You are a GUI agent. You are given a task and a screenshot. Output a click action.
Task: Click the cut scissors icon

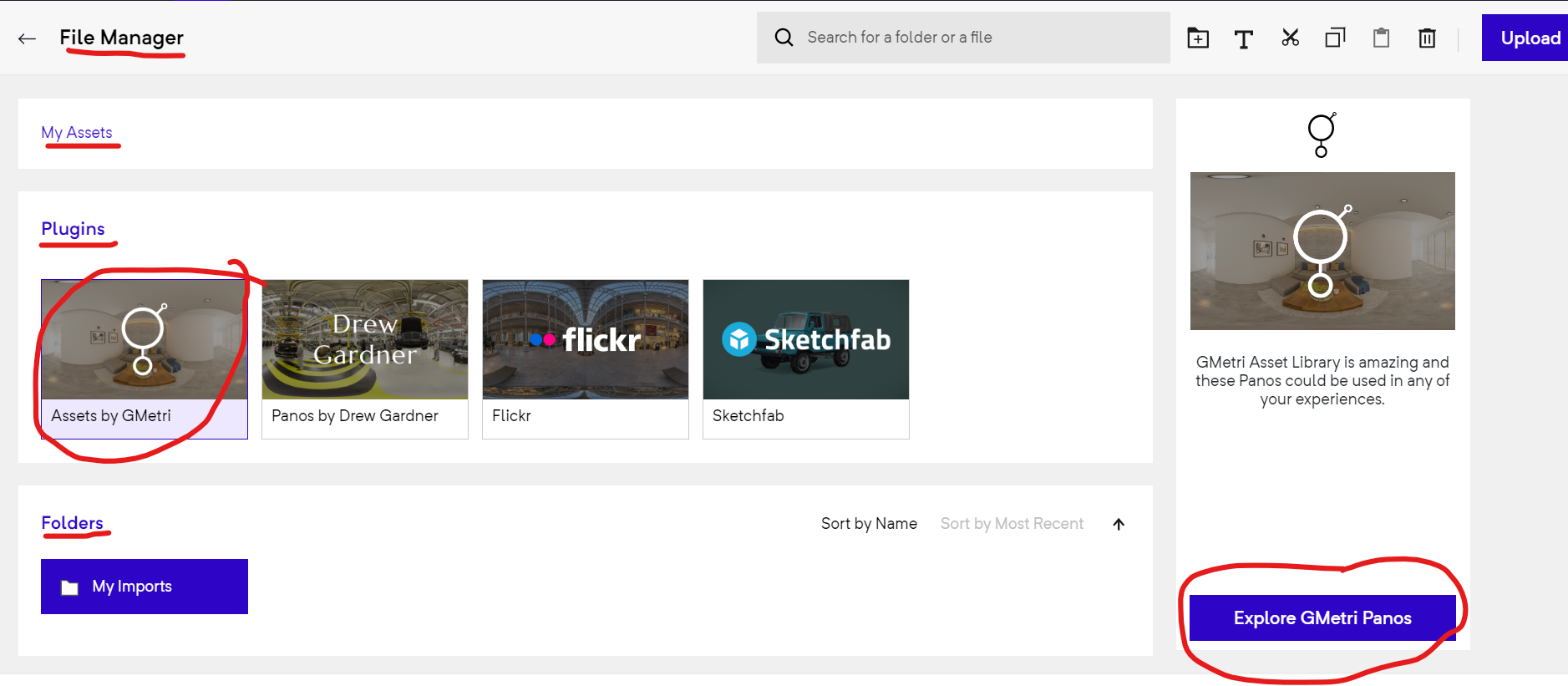pyautogui.click(x=1290, y=38)
